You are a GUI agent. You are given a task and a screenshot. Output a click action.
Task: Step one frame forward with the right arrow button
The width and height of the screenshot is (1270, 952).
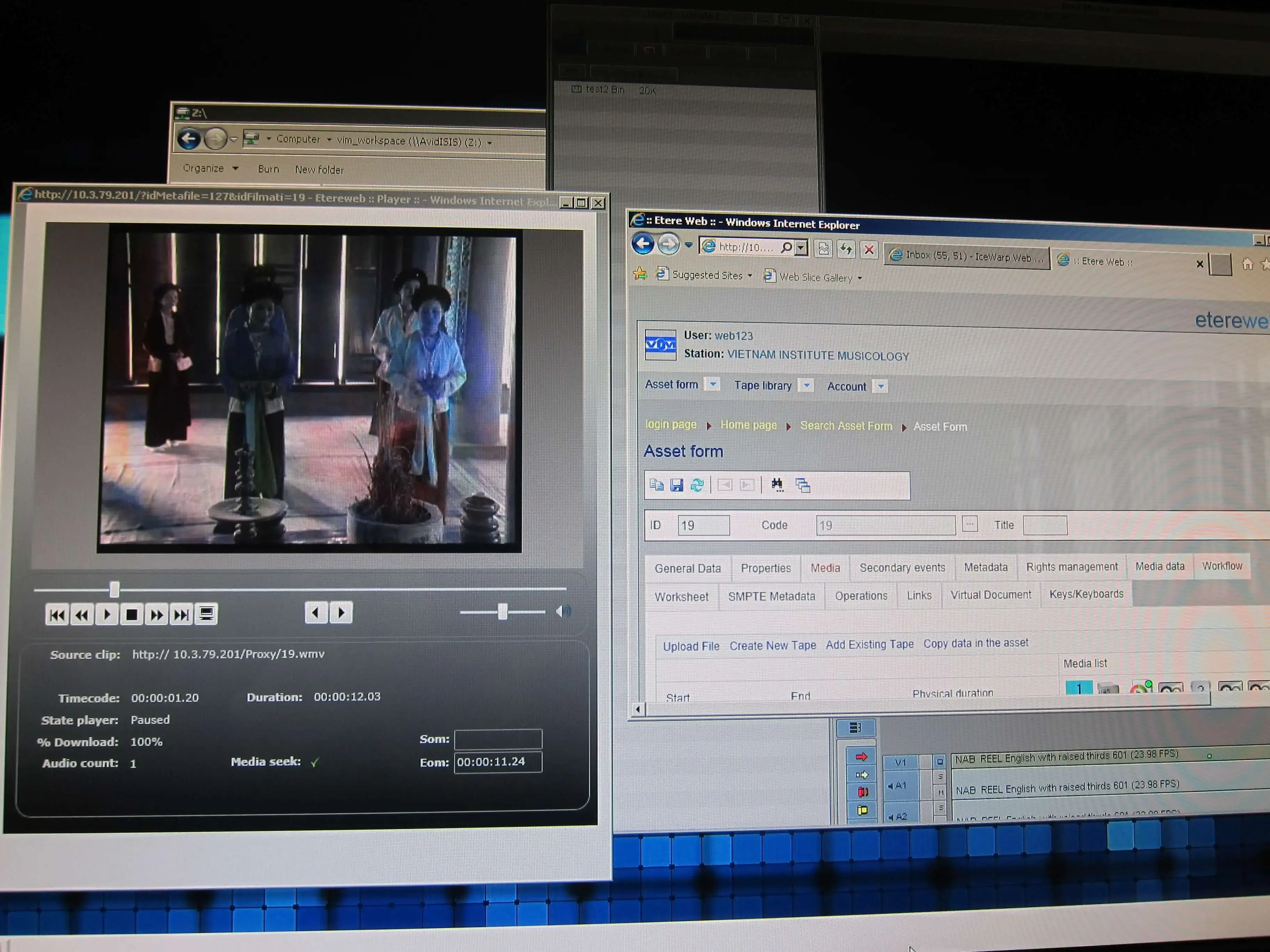(x=341, y=613)
